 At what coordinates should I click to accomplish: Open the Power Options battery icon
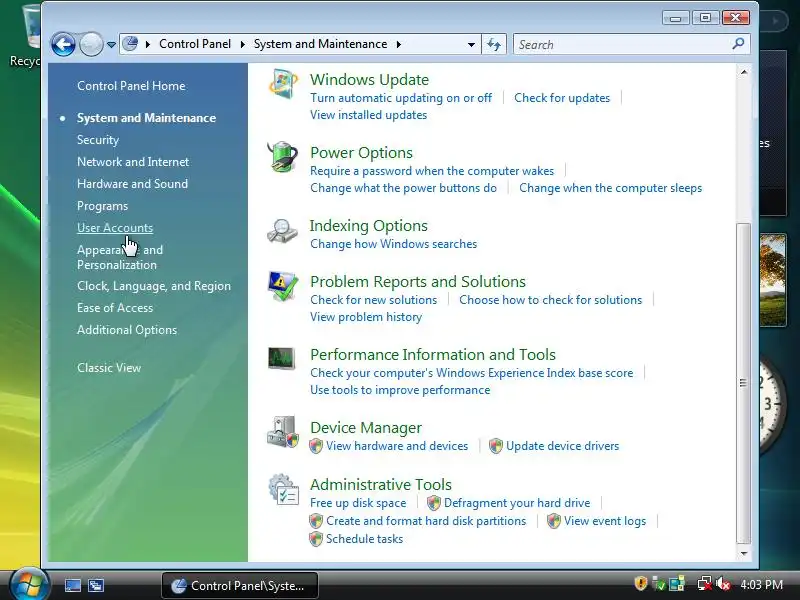click(x=282, y=157)
